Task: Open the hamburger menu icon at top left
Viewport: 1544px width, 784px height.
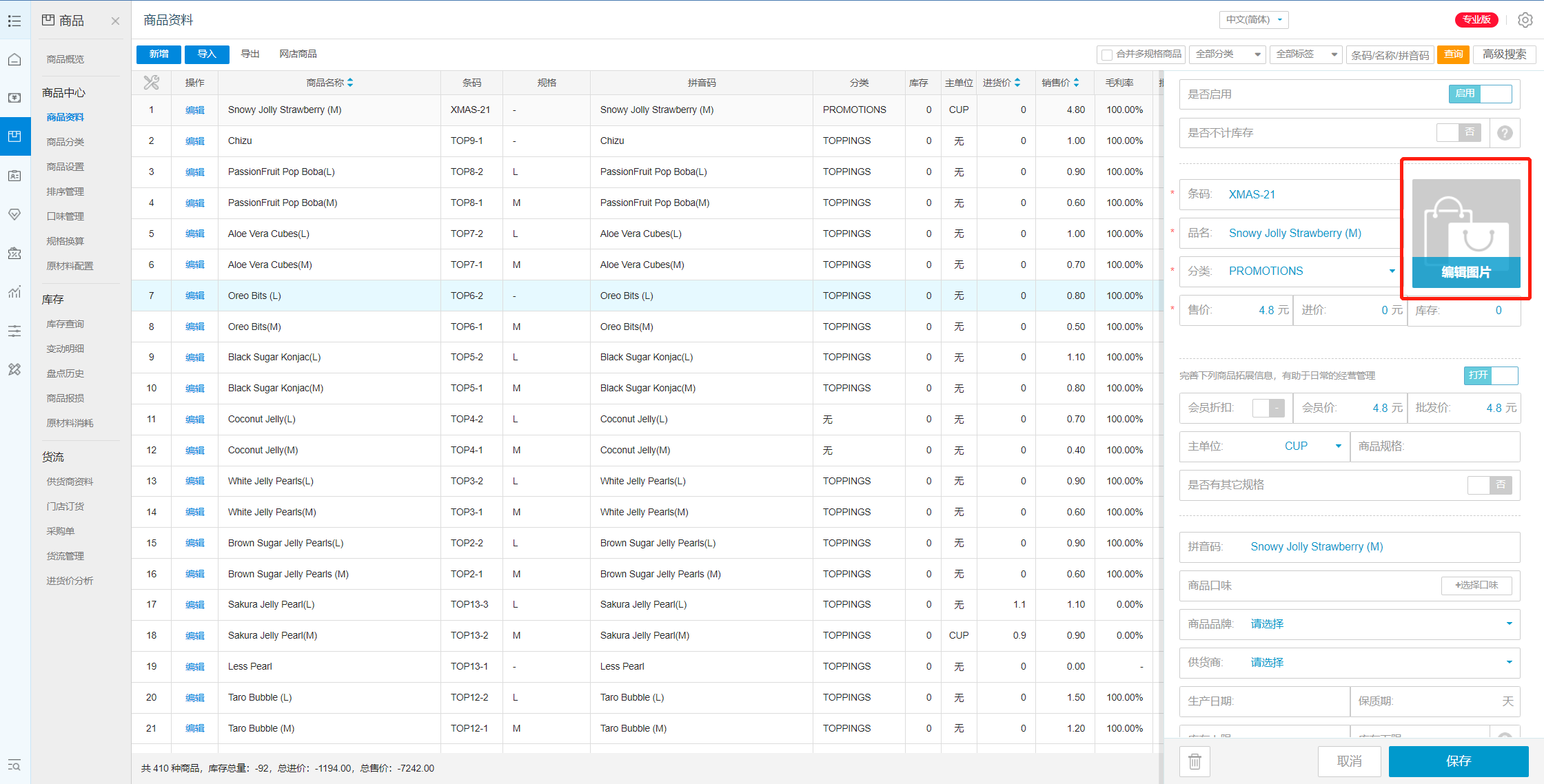Action: click(14, 21)
